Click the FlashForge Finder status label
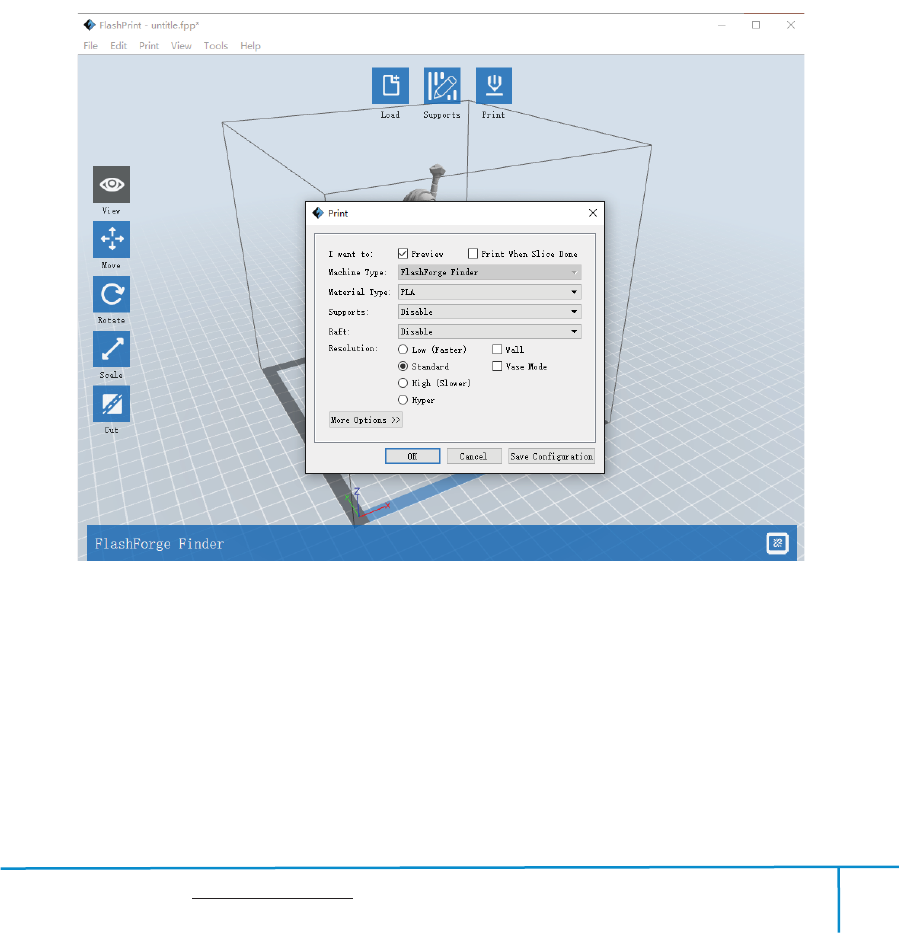This screenshot has width=899, height=933. coord(159,544)
